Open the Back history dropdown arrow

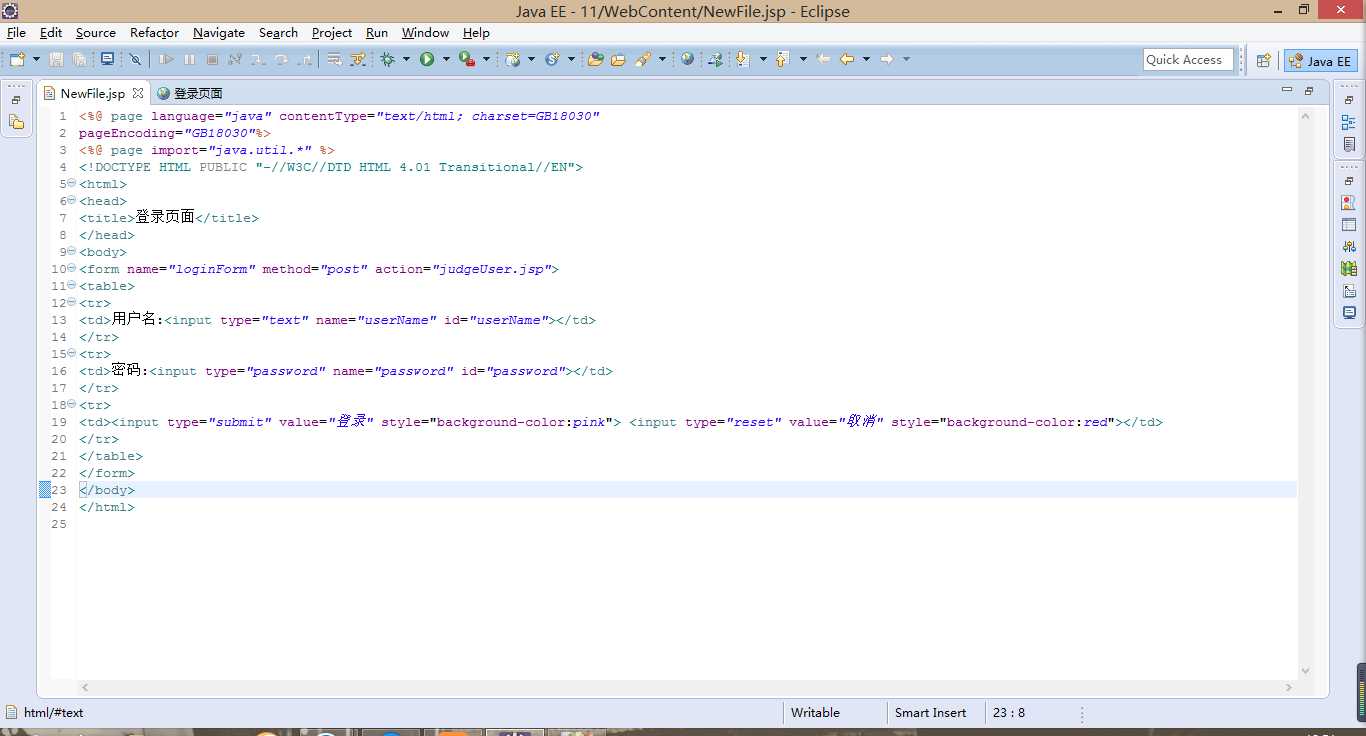[866, 60]
